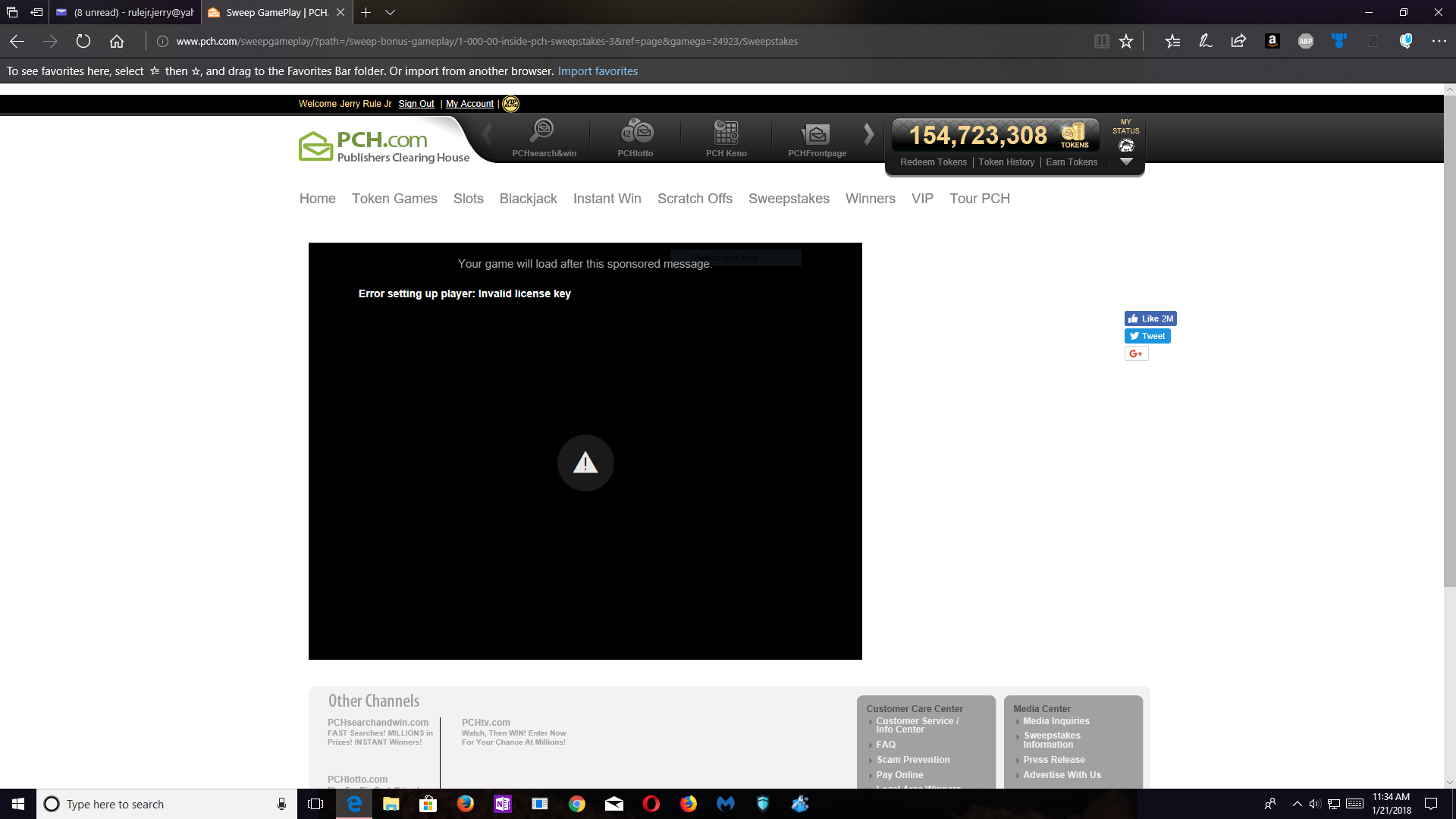Open the Token Games menu
1456x819 pixels.
pos(394,199)
